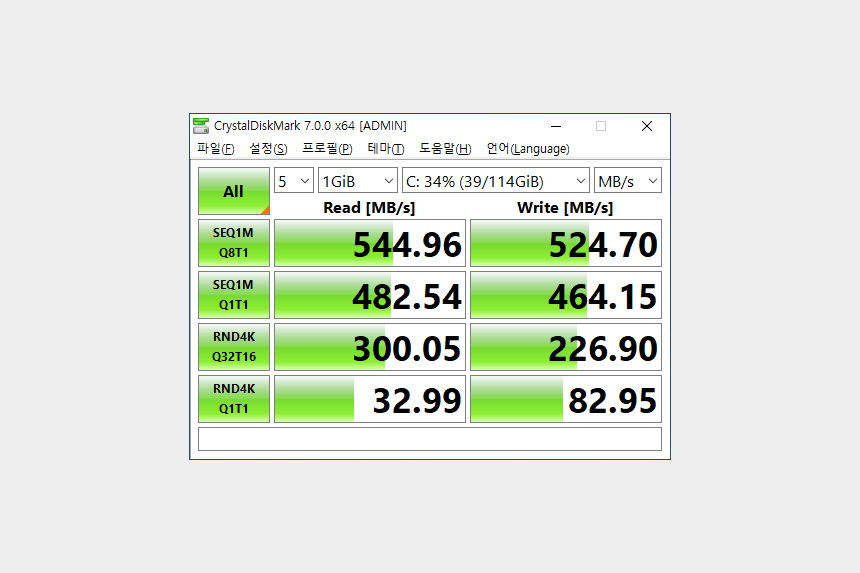Close the CrystalDiskMark window
This screenshot has height=573, width=860.
coord(647,126)
